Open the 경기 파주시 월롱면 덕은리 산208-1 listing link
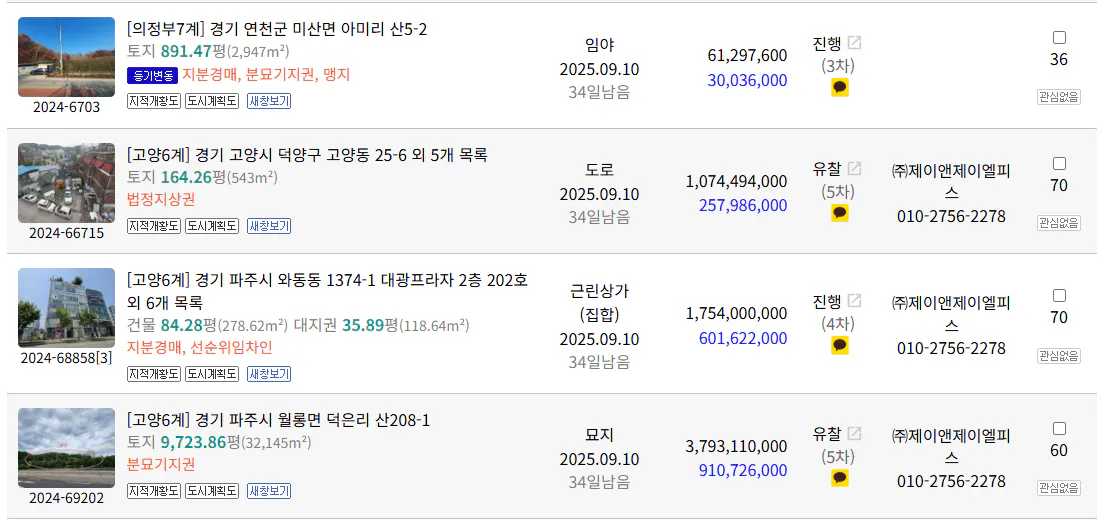This screenshot has width=1102, height=520. click(x=278, y=421)
